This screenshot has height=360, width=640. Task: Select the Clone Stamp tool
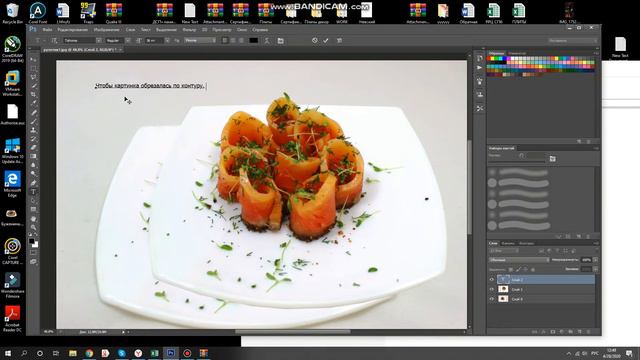[33, 130]
